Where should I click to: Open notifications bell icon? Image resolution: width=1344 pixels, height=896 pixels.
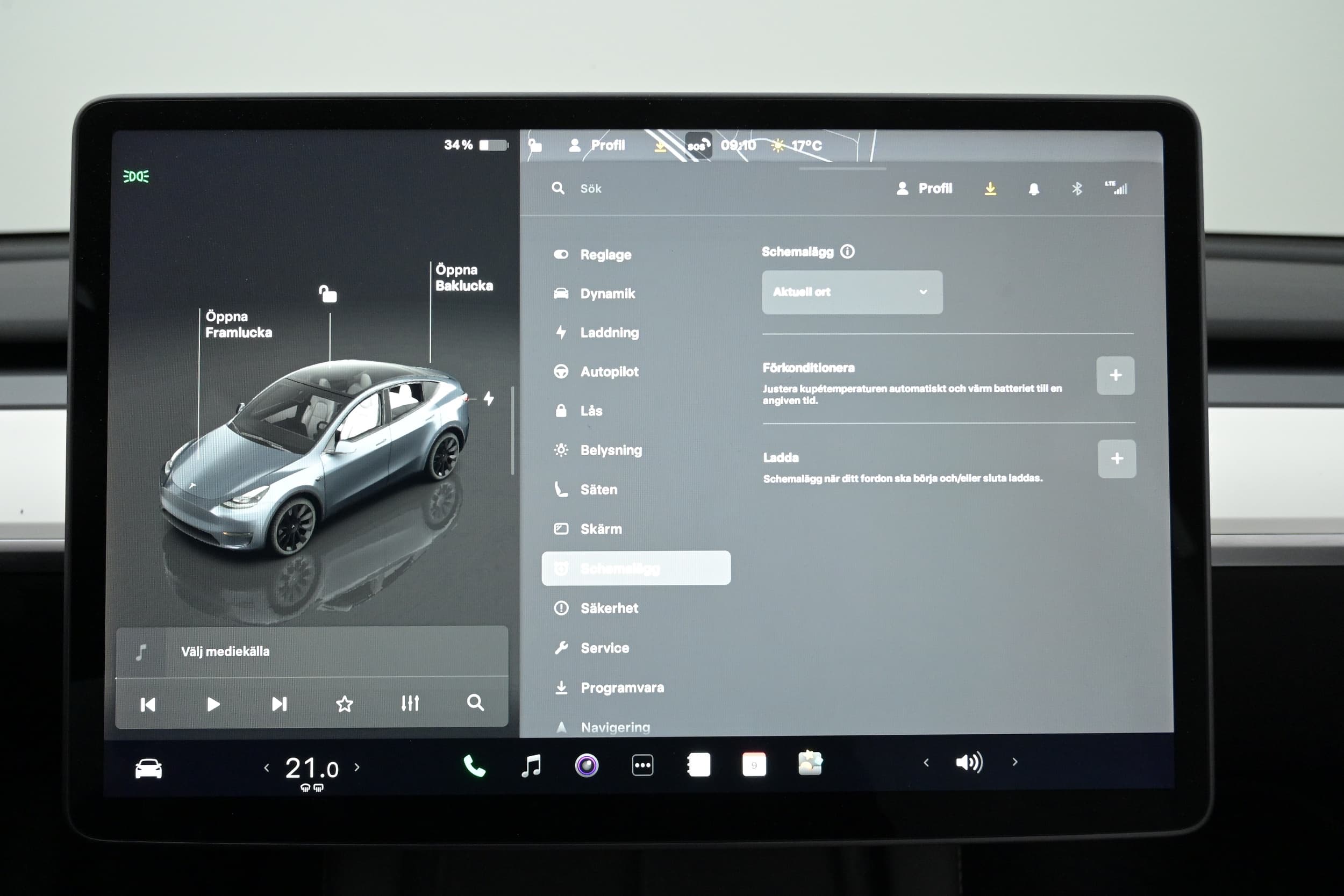click(1033, 189)
